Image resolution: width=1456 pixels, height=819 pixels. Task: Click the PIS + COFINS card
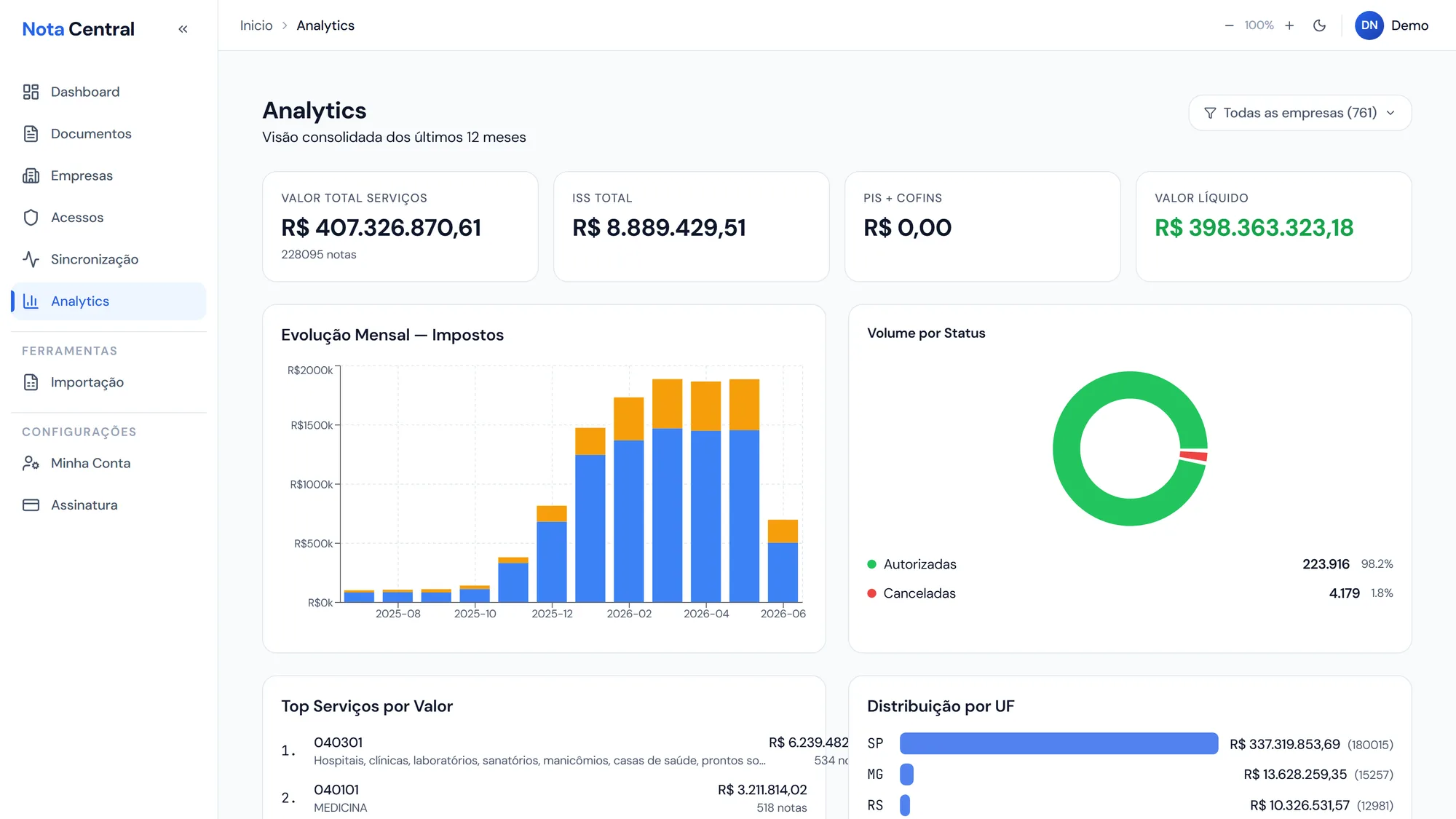983,226
